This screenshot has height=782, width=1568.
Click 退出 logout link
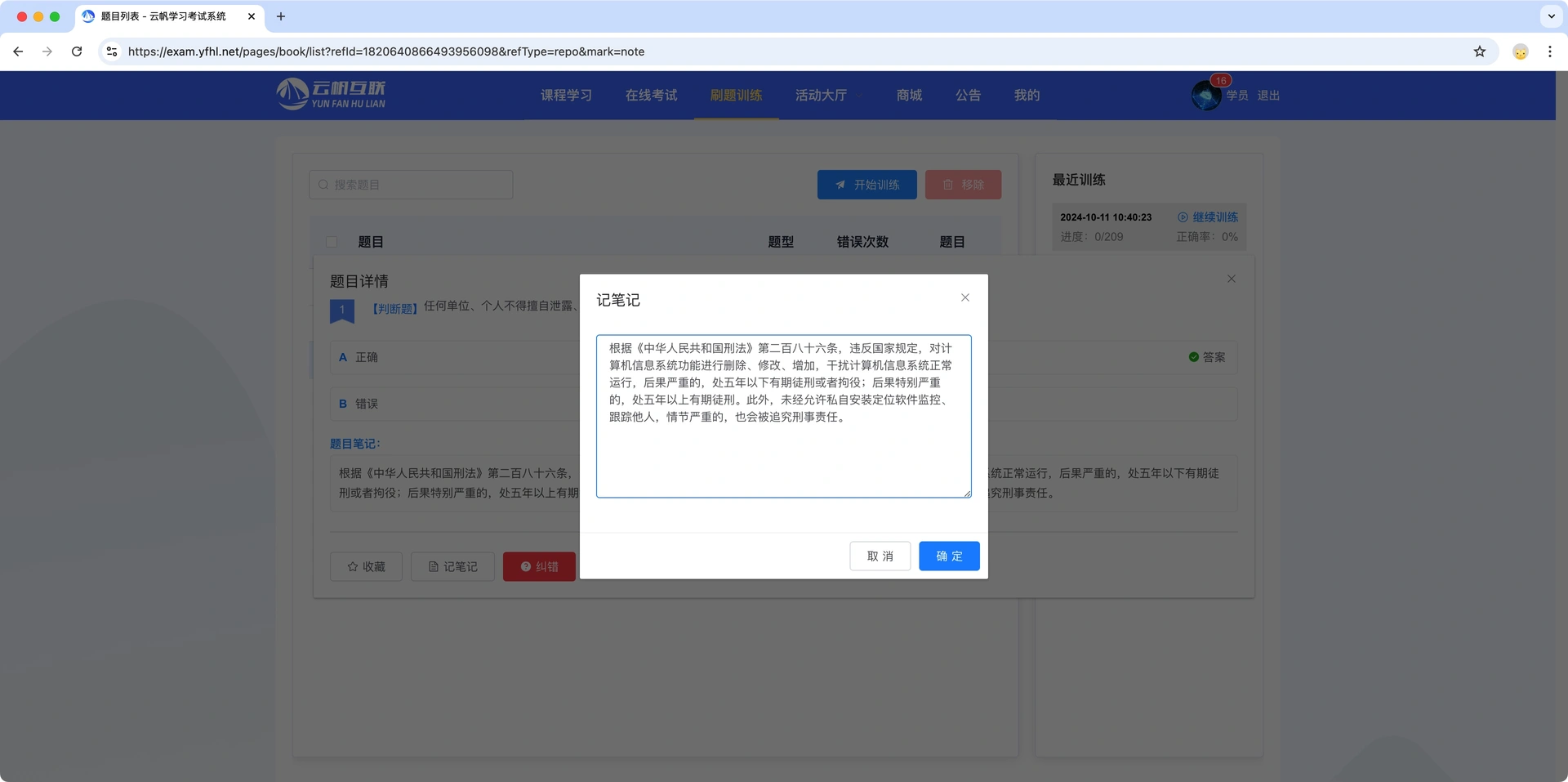(x=1268, y=96)
